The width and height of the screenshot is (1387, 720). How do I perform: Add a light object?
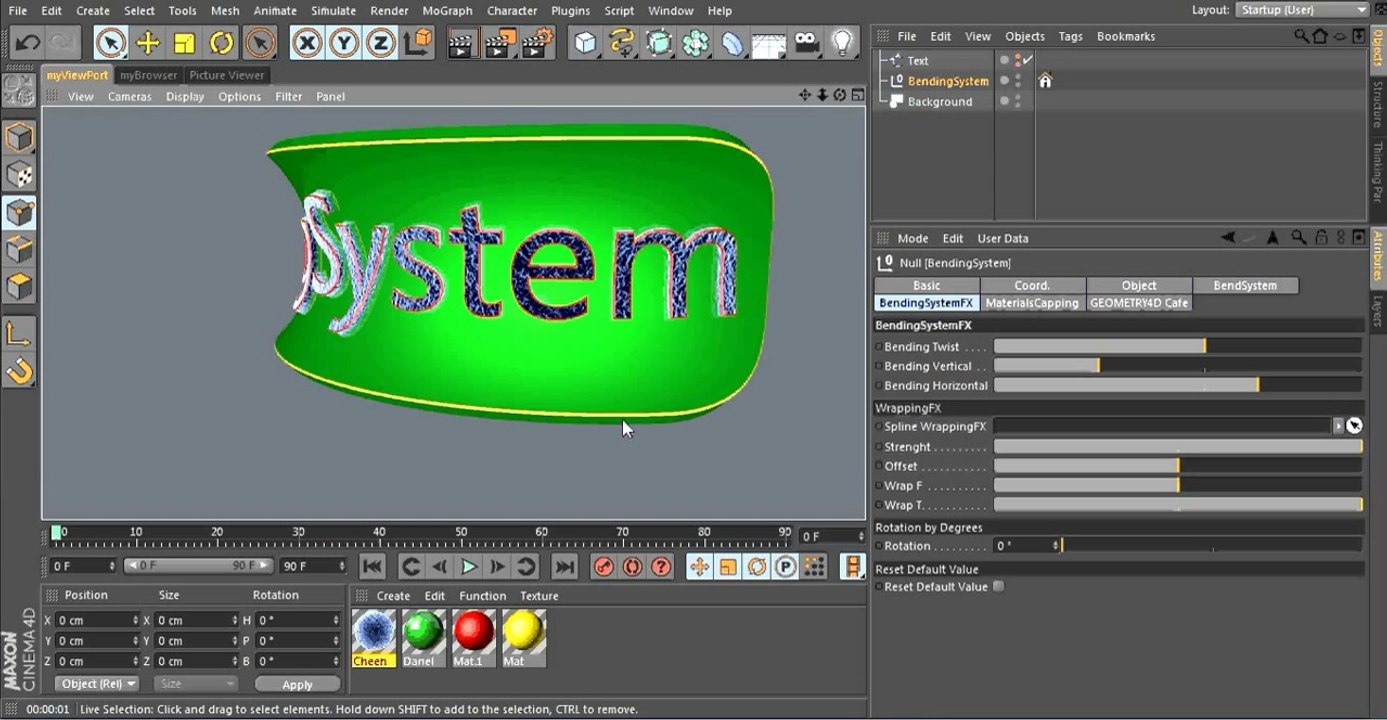tap(843, 42)
